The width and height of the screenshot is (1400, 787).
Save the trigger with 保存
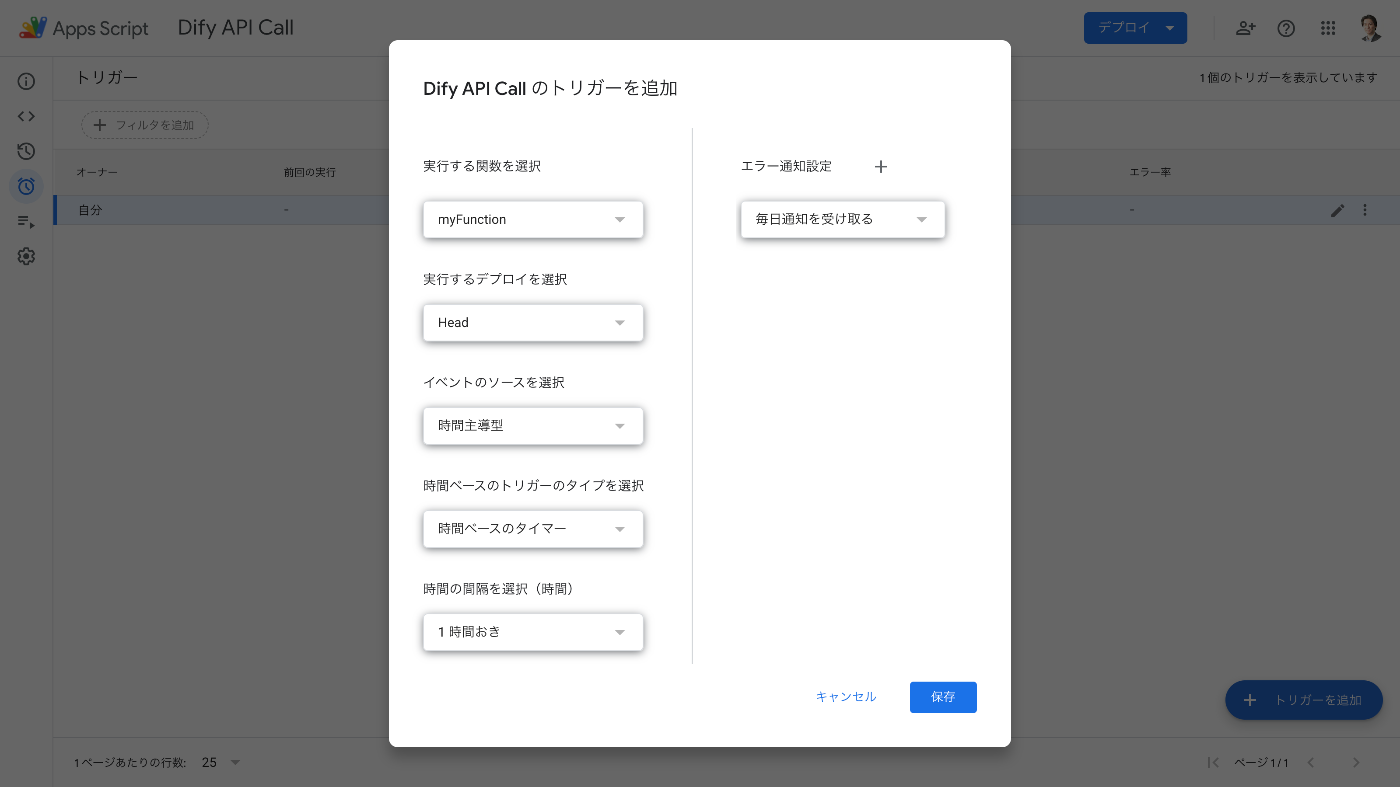943,697
